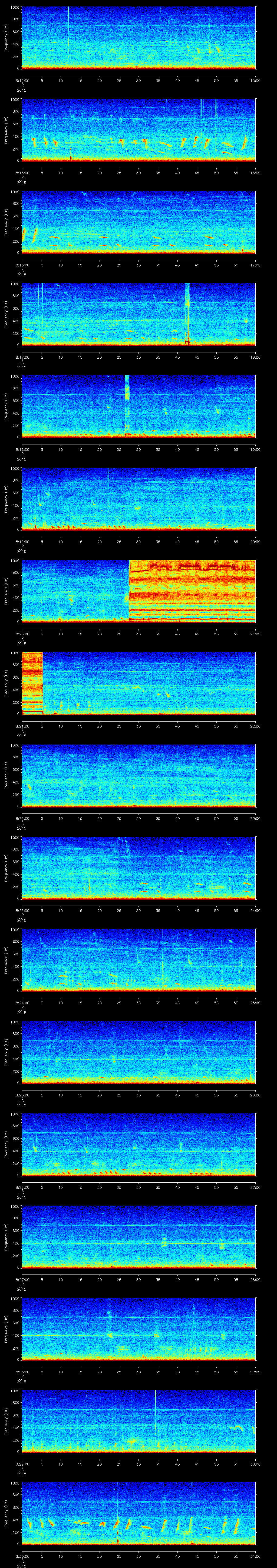
Task: Click the 23:00 end label of 8:22 panel
Action: pos(256,818)
